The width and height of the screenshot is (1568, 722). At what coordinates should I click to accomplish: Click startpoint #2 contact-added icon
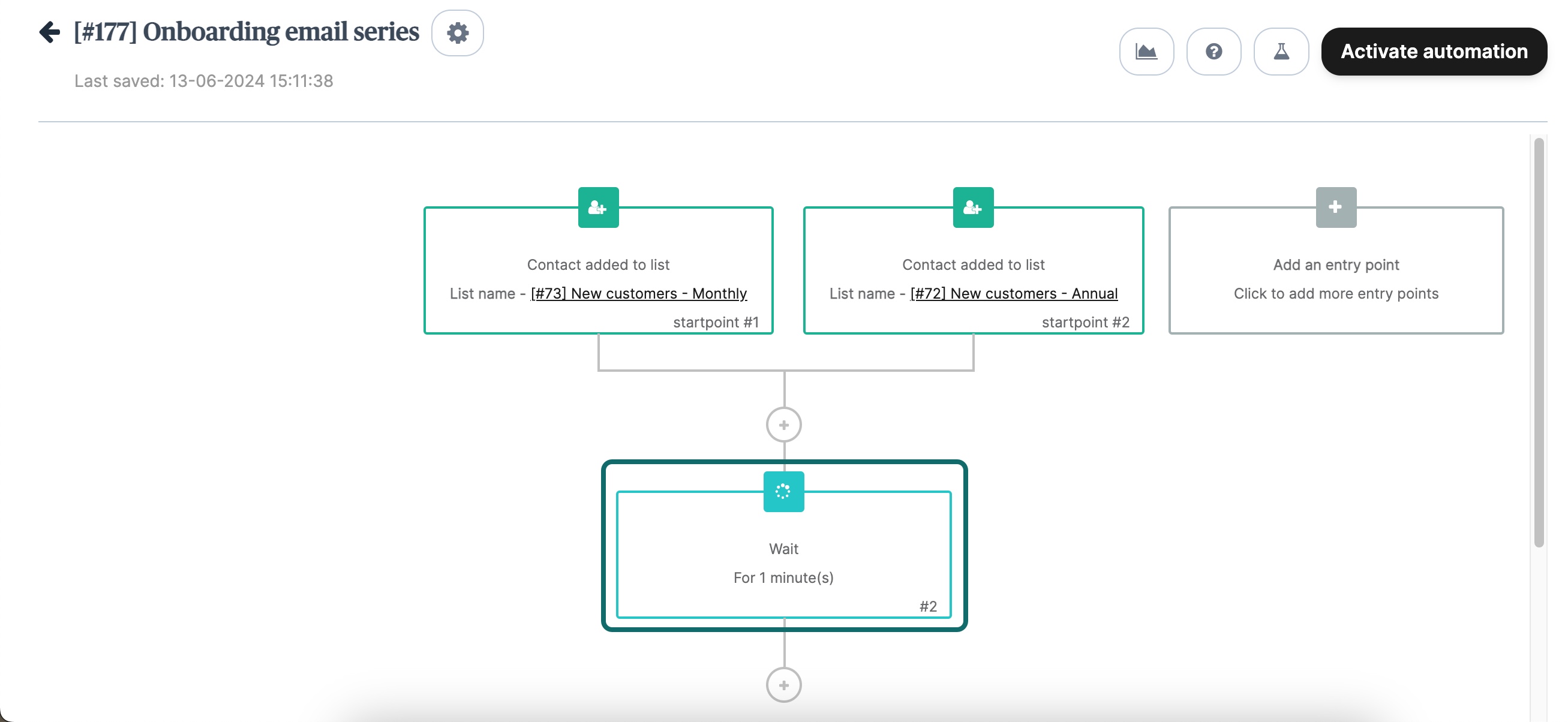[973, 207]
